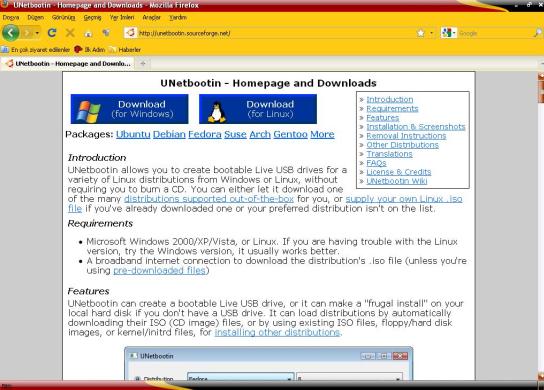
Task: Follow 'supply your own Linux .iso' link
Action: tap(404, 199)
